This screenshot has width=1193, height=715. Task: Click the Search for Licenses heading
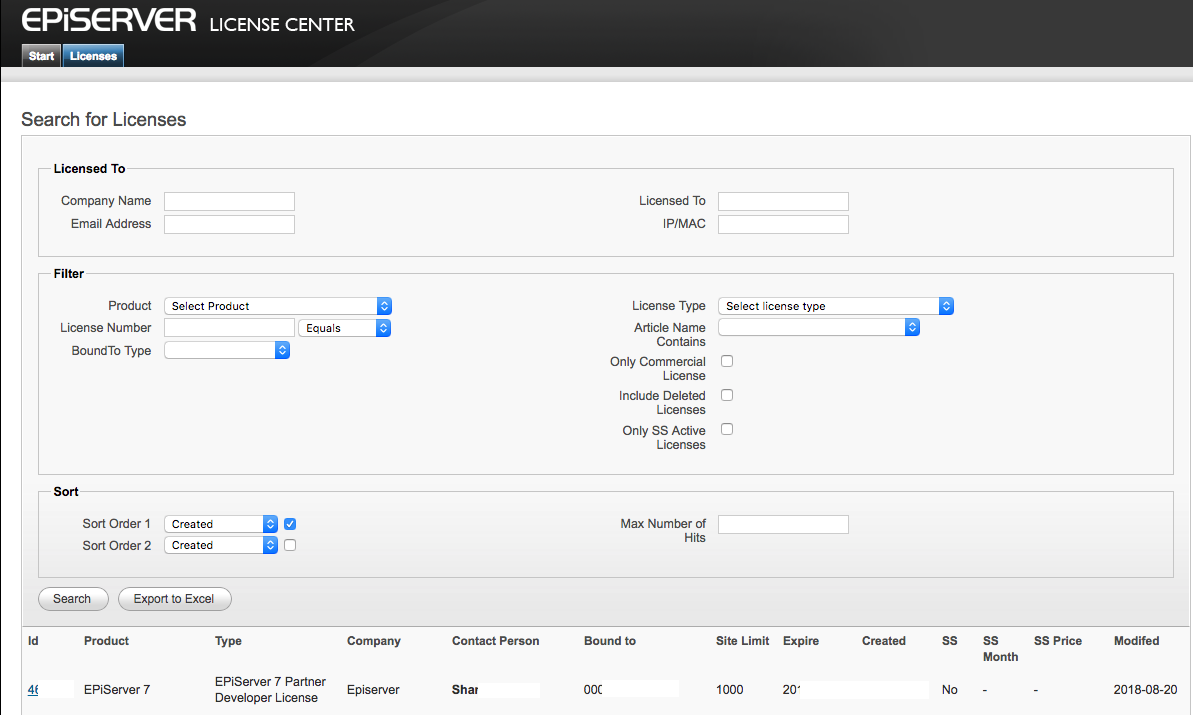click(x=103, y=119)
